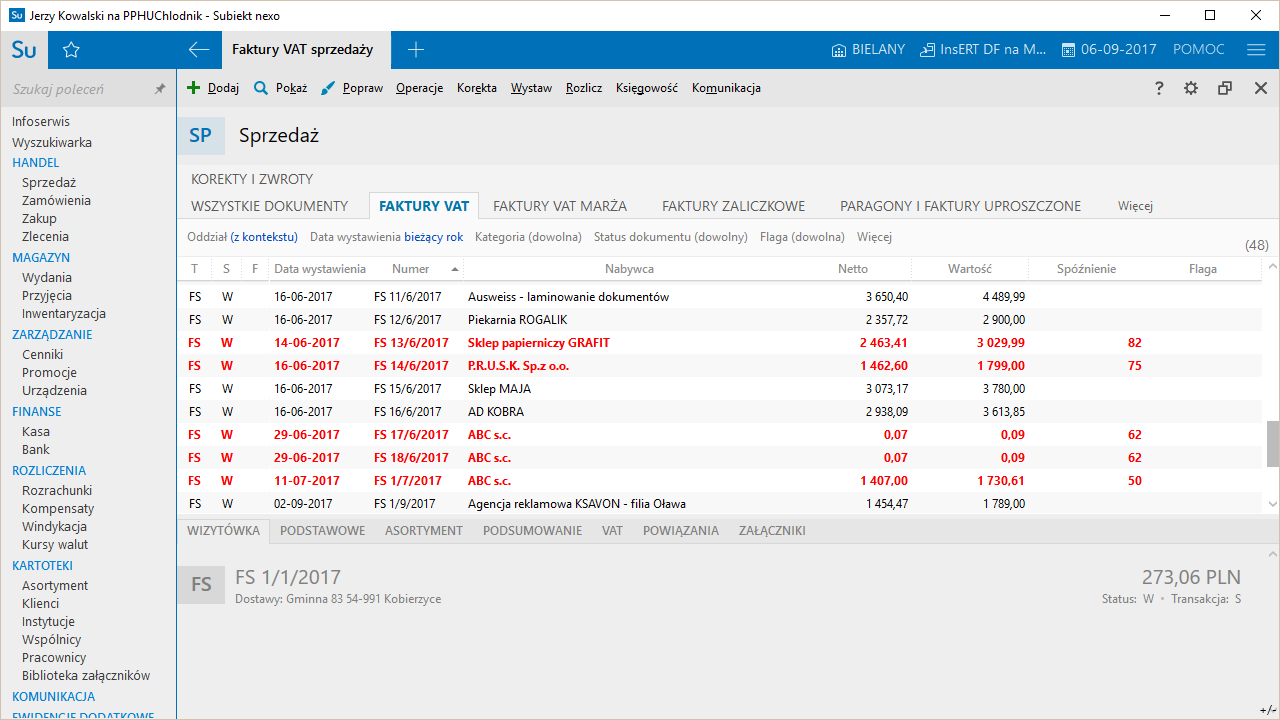This screenshot has height=720, width=1280.
Task: Open the hamburger main menu
Action: coord(1256,50)
